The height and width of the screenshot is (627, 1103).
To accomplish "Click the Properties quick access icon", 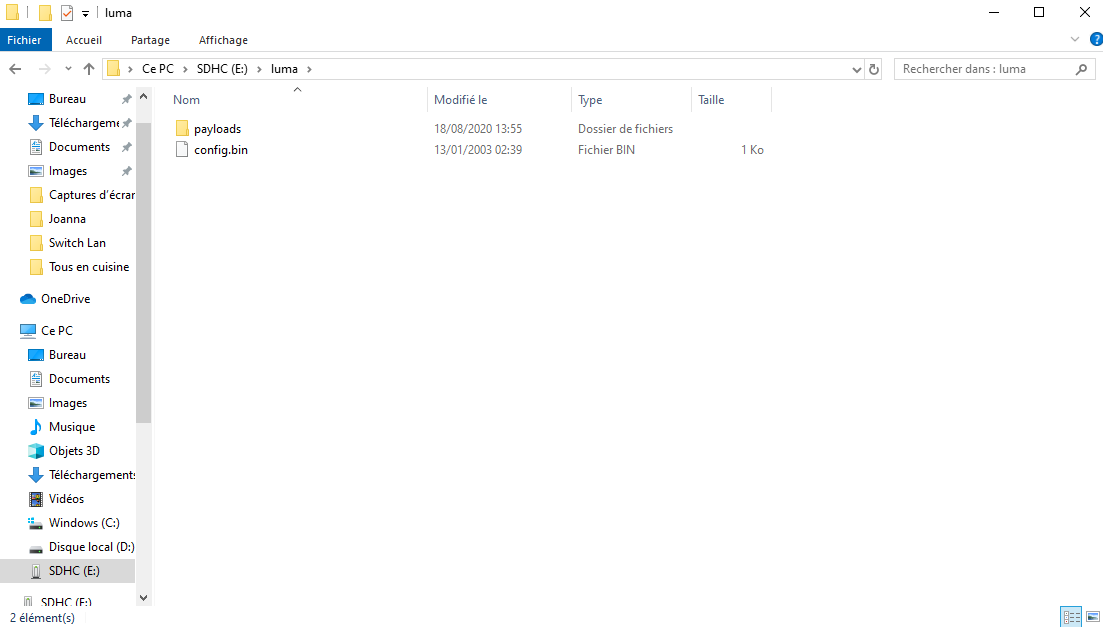I will coord(67,13).
